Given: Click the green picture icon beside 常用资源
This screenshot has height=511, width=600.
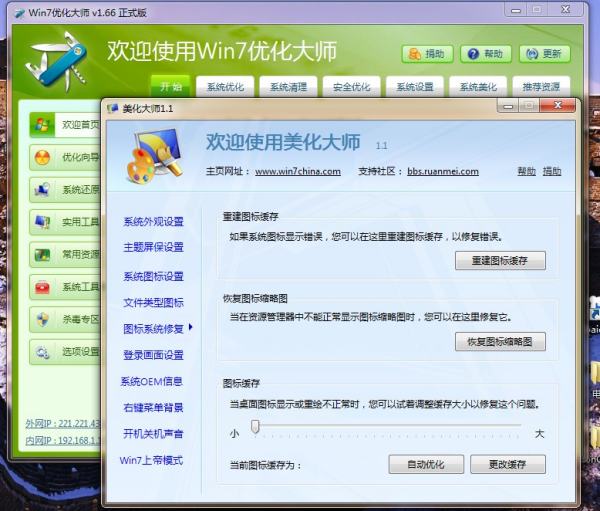Looking at the screenshot, I should [x=42, y=254].
